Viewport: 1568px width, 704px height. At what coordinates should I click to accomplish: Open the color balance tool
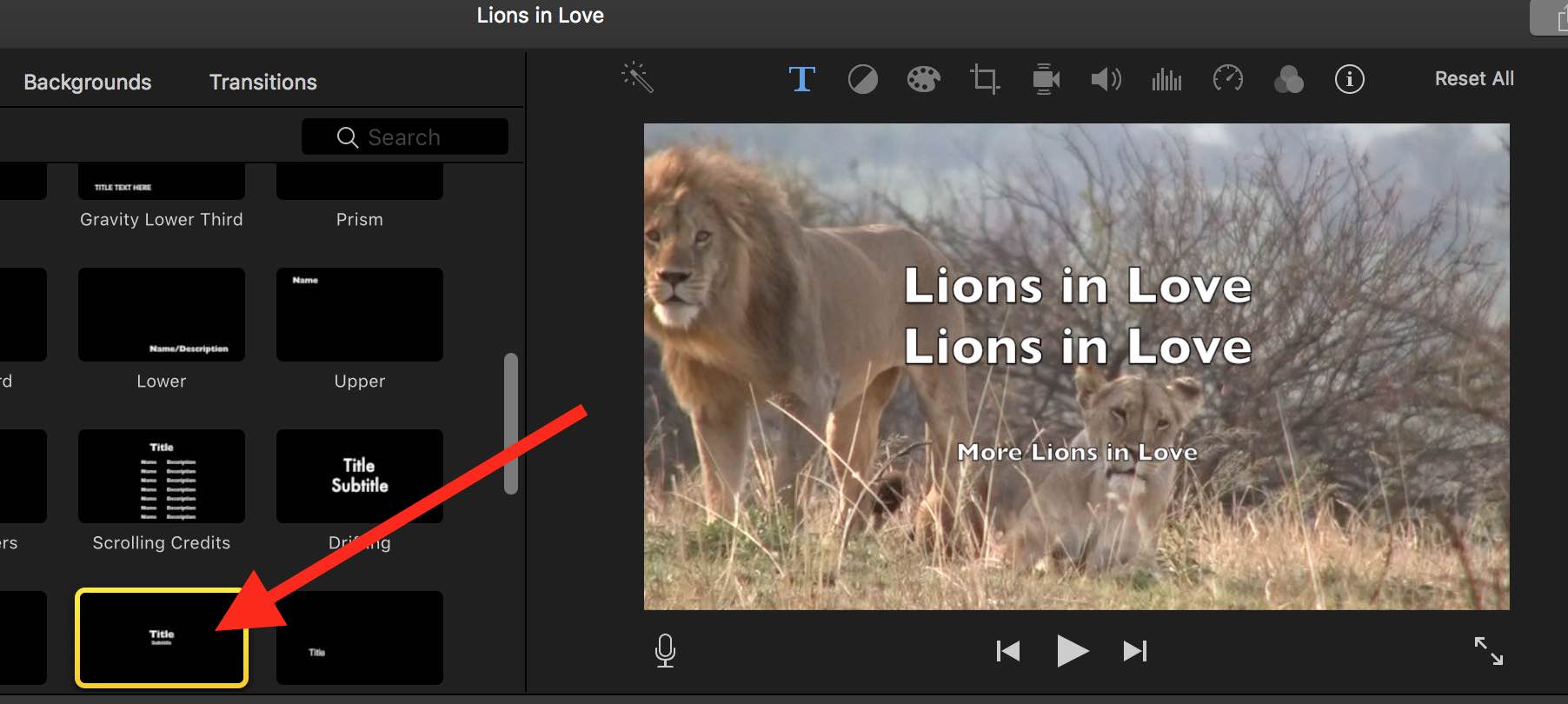pyautogui.click(x=862, y=80)
